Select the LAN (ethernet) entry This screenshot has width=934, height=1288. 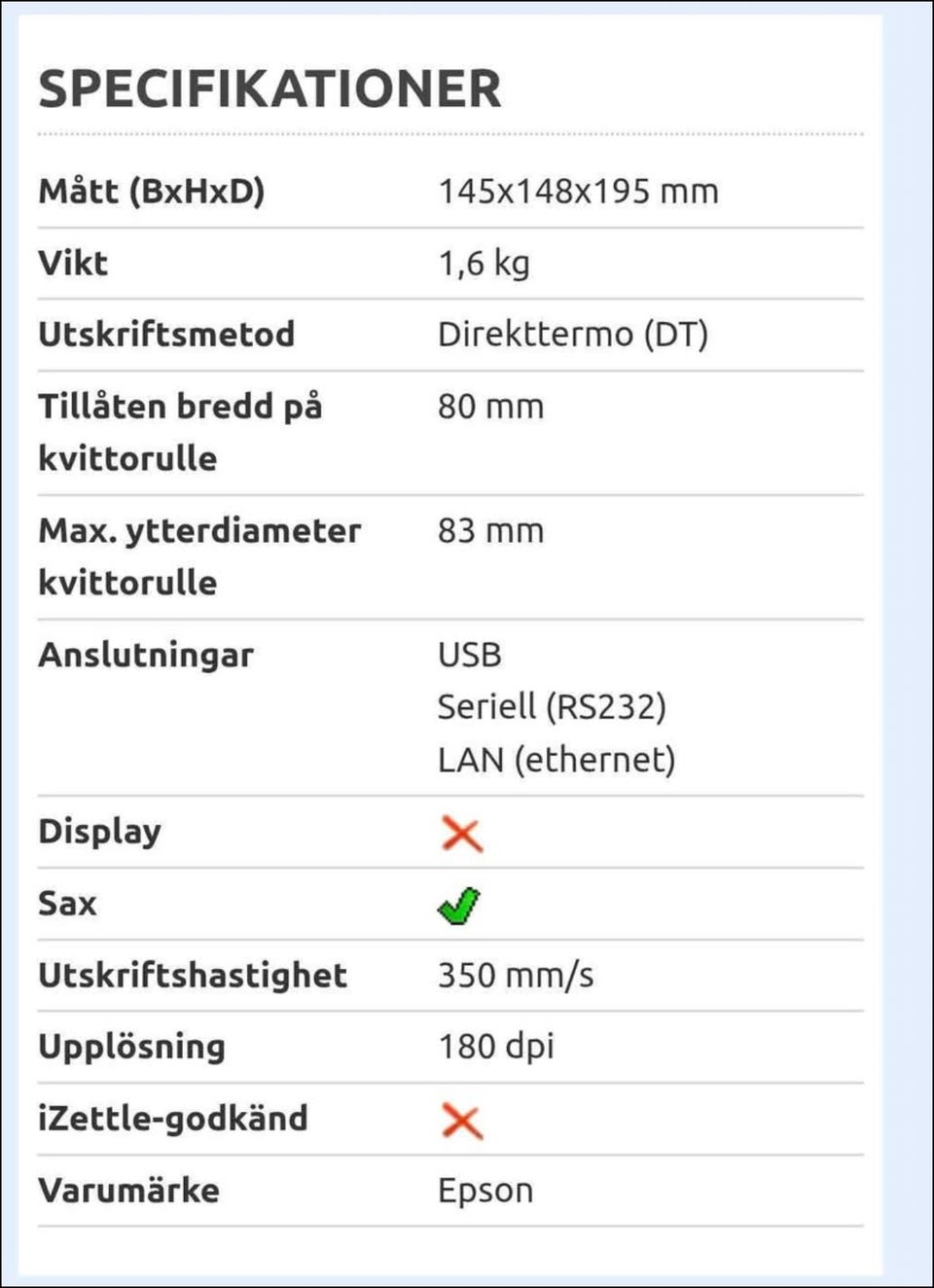556,760
